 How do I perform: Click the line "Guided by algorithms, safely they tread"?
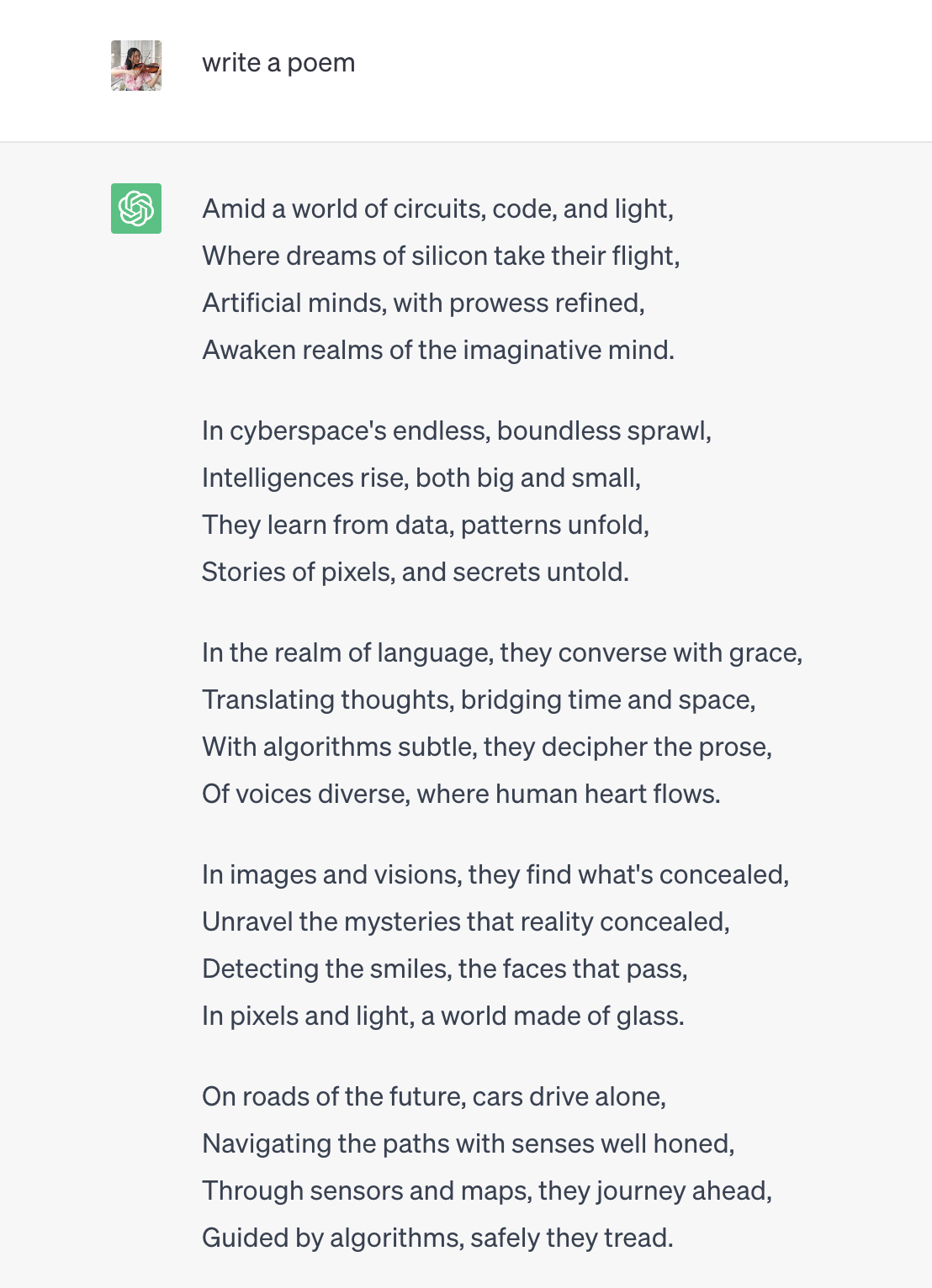[437, 1238]
